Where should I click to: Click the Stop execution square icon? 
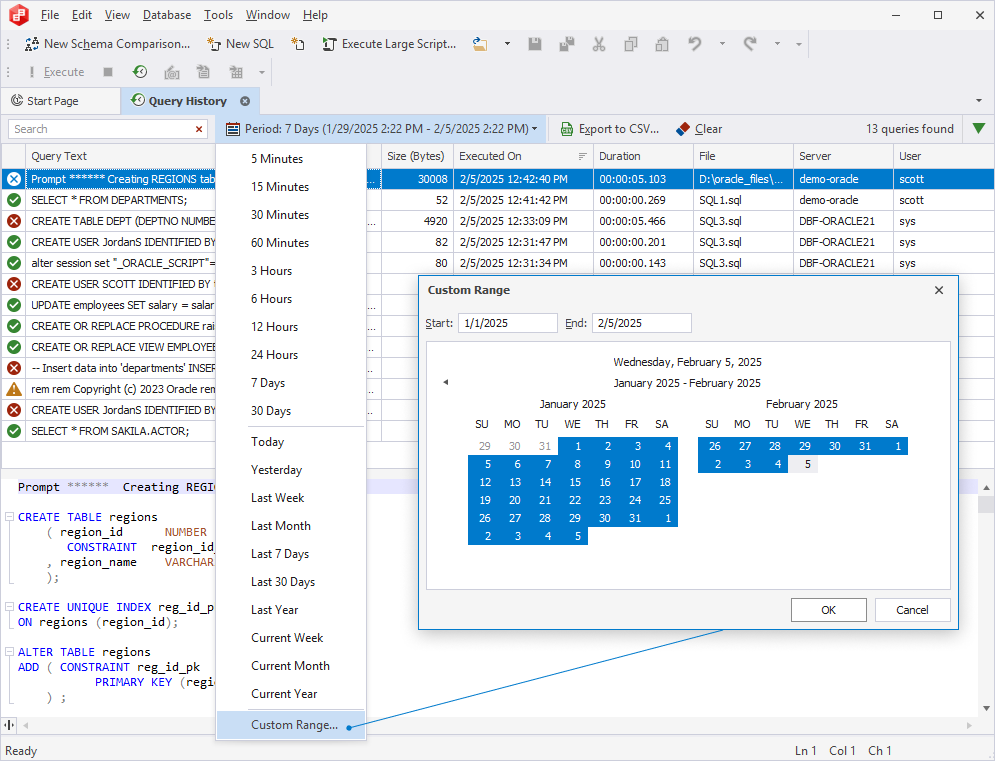108,72
